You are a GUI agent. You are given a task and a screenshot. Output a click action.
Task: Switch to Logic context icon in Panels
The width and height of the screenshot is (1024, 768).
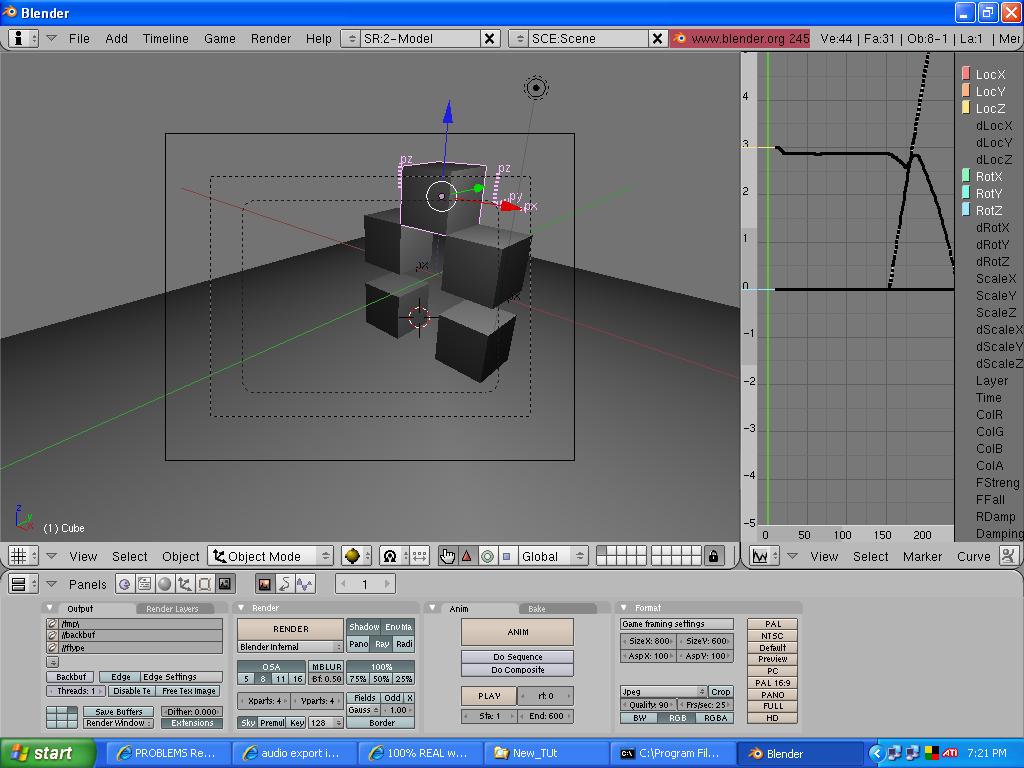[x=124, y=584]
